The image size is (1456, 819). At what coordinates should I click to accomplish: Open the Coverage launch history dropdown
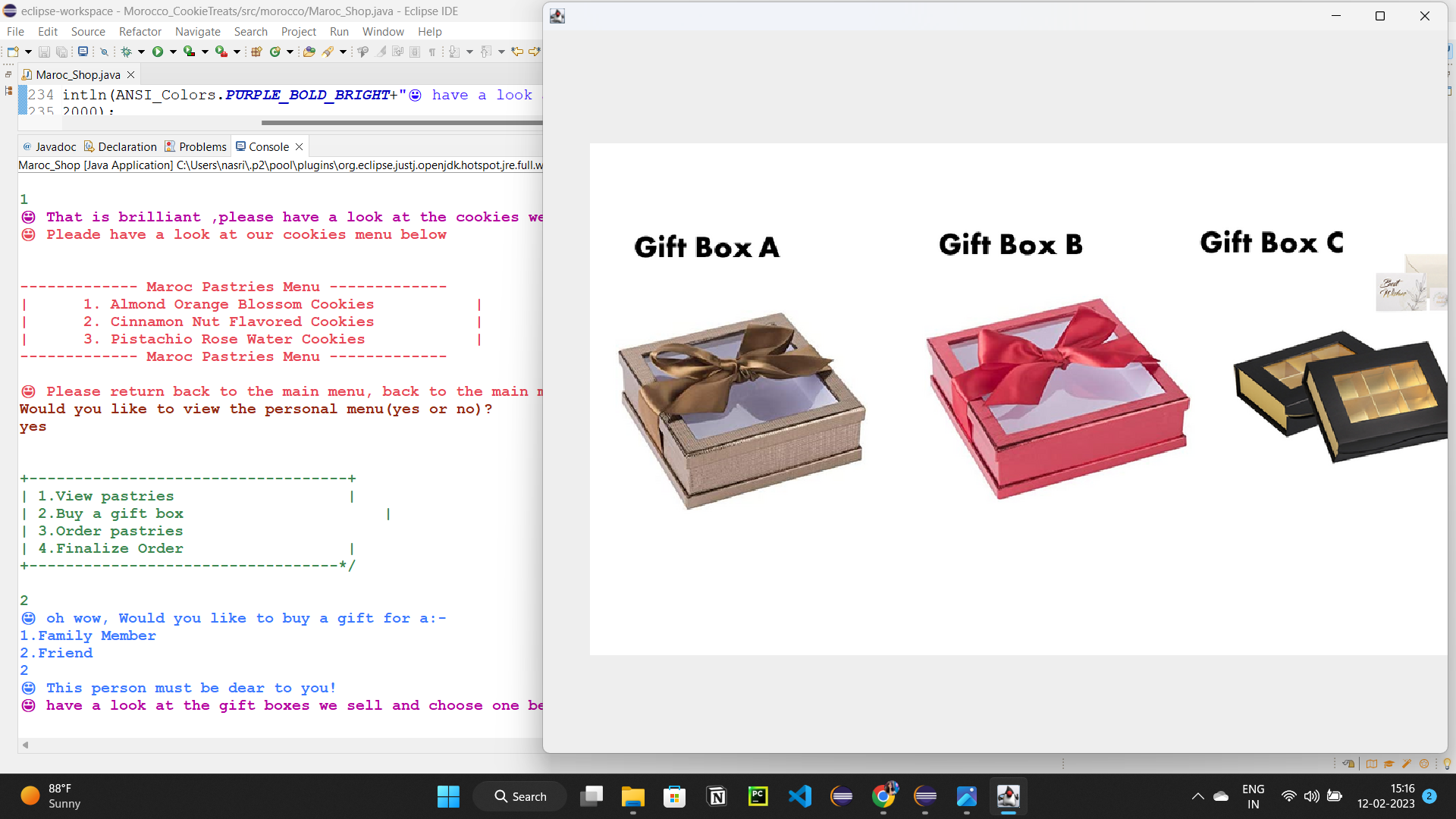204,52
